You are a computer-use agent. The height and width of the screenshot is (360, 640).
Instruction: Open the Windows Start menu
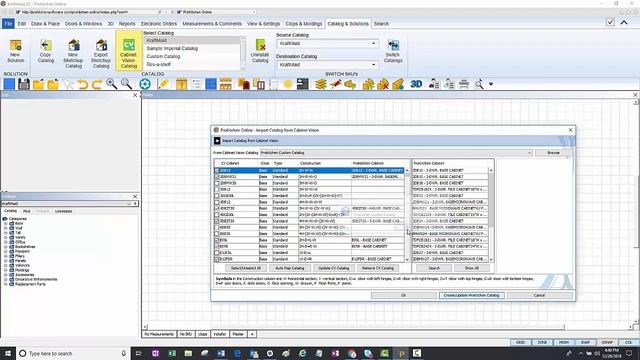pyautogui.click(x=7, y=353)
